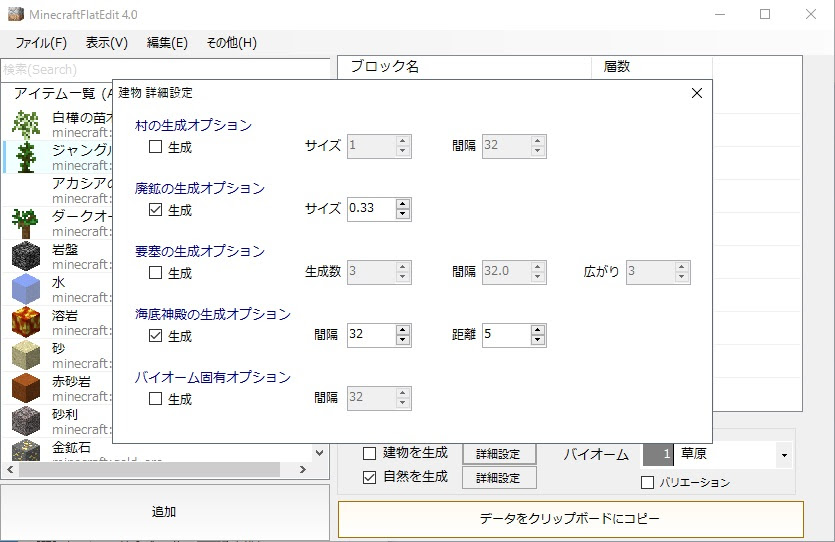Disable mineshaft generation (廃鉱) checkbox
This screenshot has height=542, width=835.
click(x=155, y=209)
